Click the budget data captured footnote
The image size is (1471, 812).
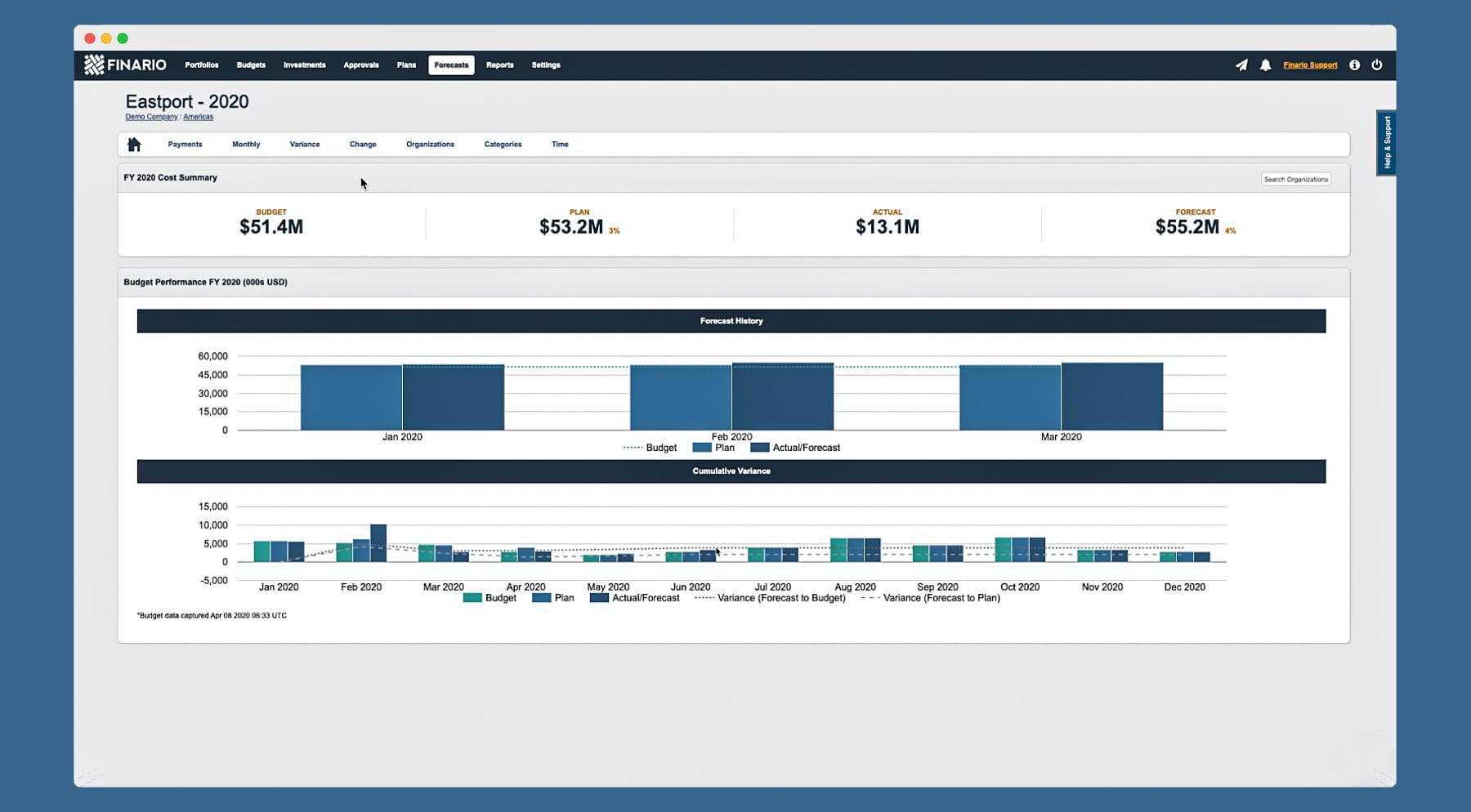[x=212, y=616]
